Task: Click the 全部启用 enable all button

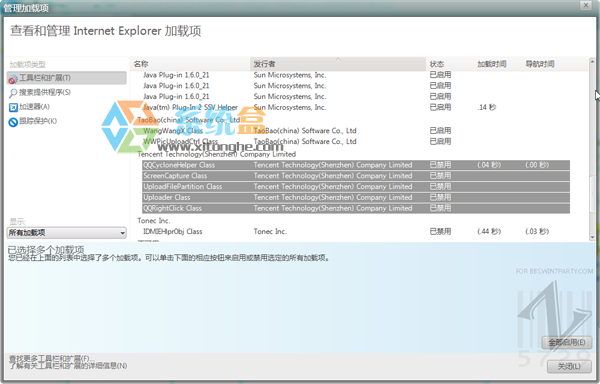Action: pos(567,342)
